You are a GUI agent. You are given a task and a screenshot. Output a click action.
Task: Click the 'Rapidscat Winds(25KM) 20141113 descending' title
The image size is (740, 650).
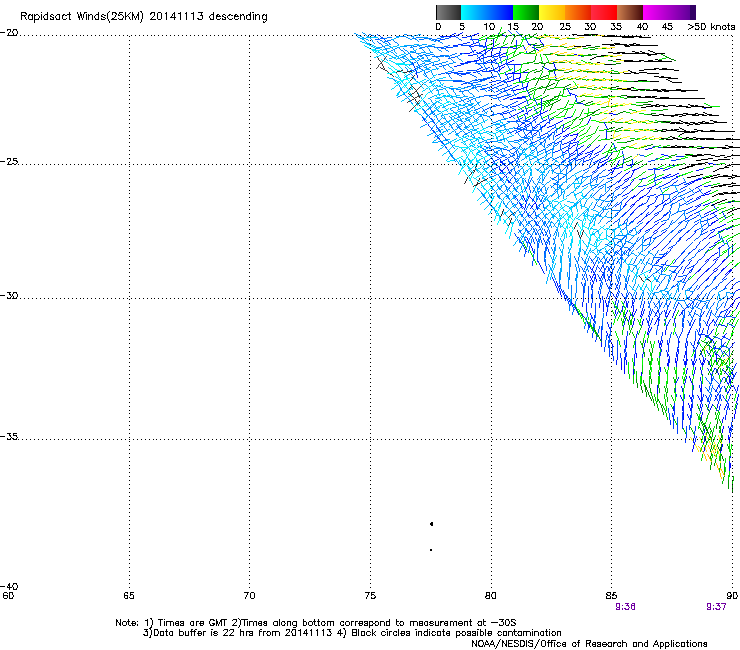coord(144,17)
